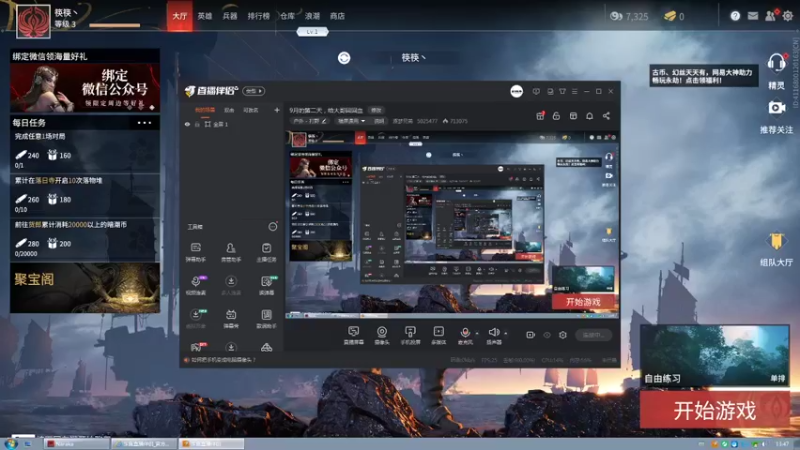Viewport: 800px width, 450px height.
Task: Add 多媒体 media source
Action: pyautogui.click(x=438, y=336)
